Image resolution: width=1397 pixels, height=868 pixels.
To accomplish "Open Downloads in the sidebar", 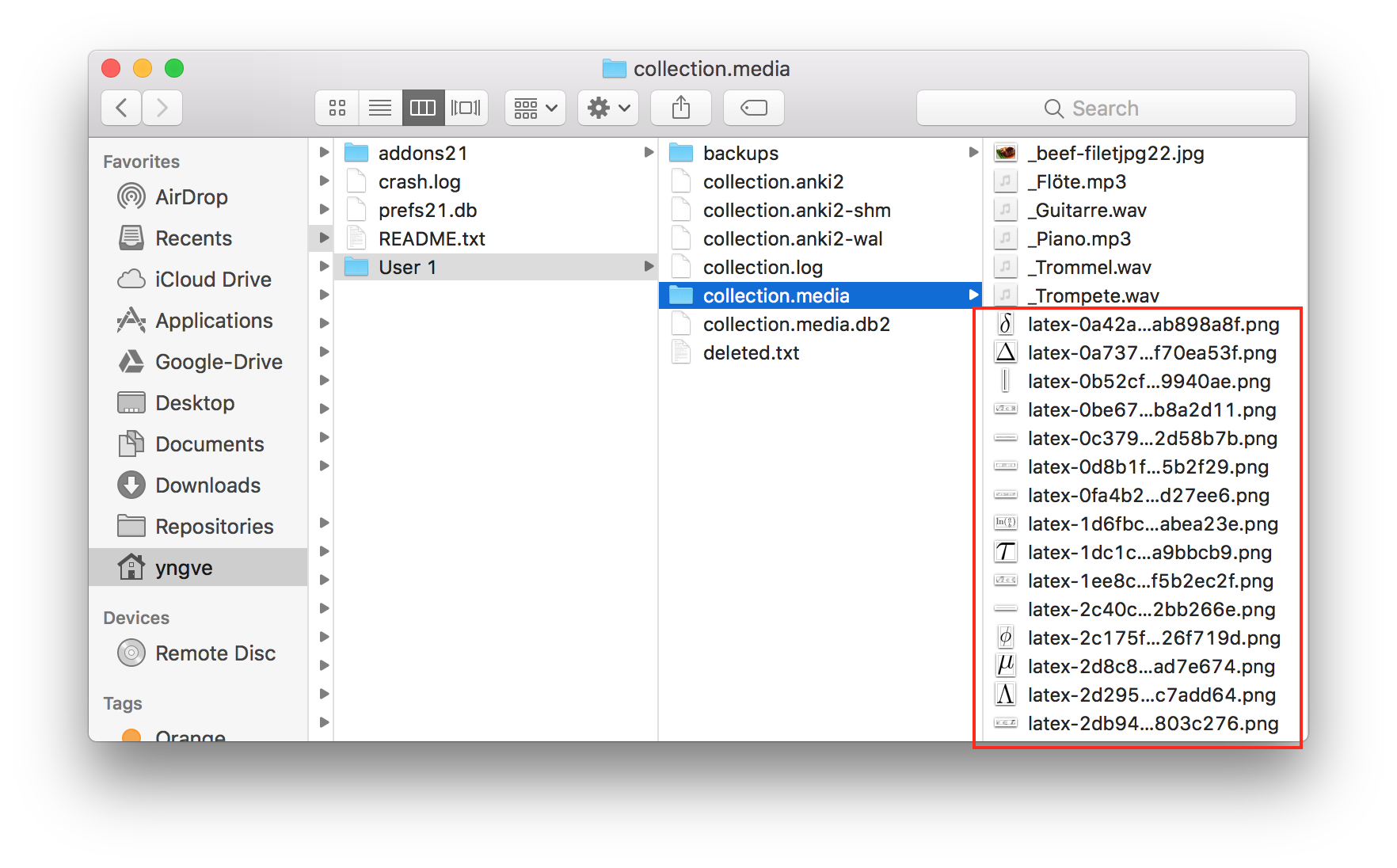I will 198,485.
